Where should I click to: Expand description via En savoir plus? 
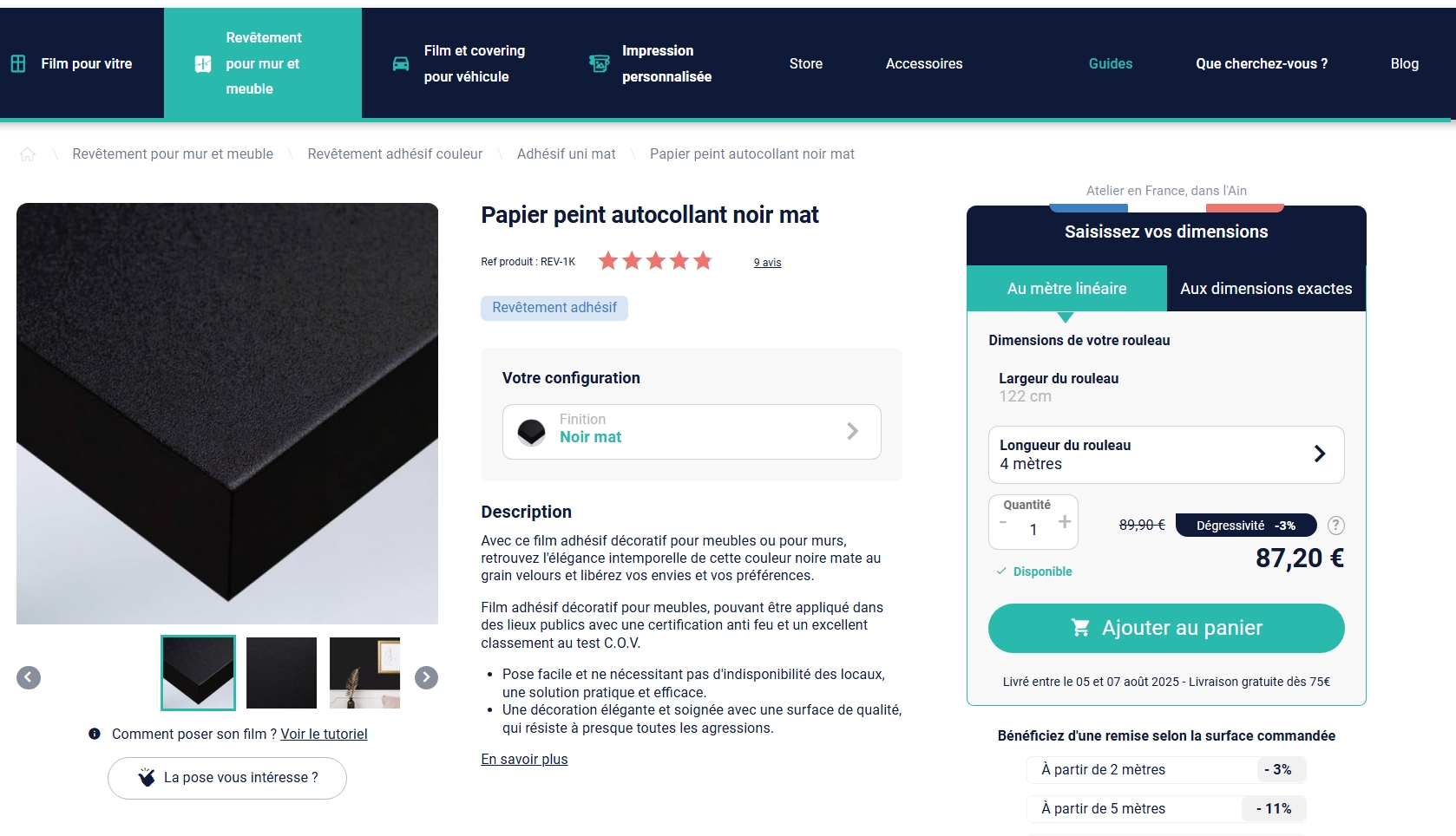pyautogui.click(x=524, y=760)
